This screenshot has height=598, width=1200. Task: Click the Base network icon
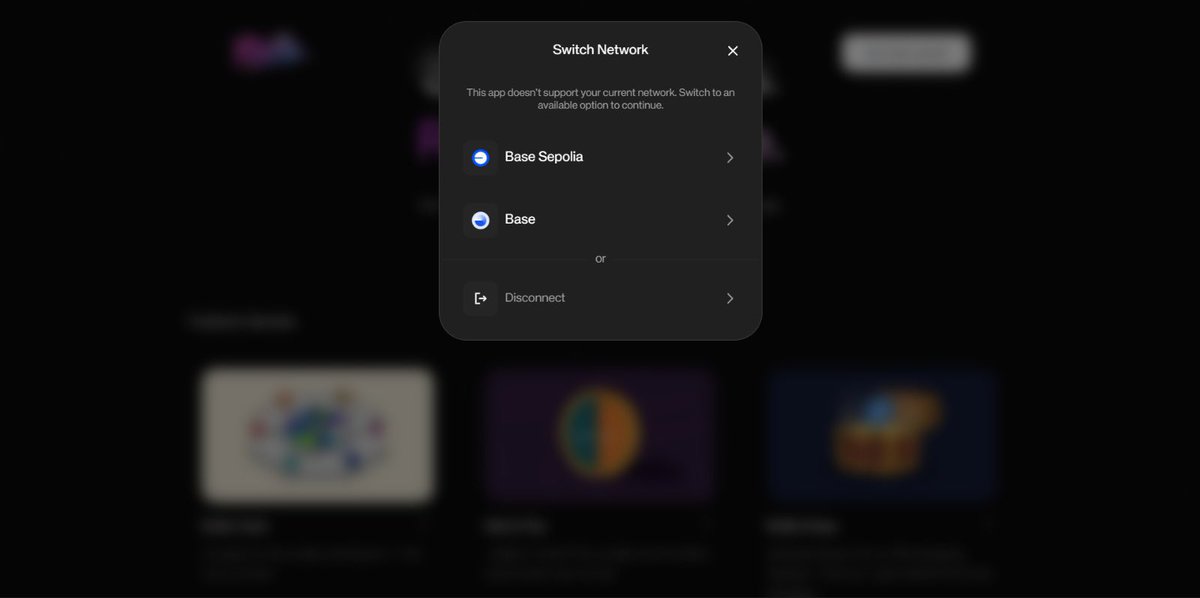click(480, 220)
